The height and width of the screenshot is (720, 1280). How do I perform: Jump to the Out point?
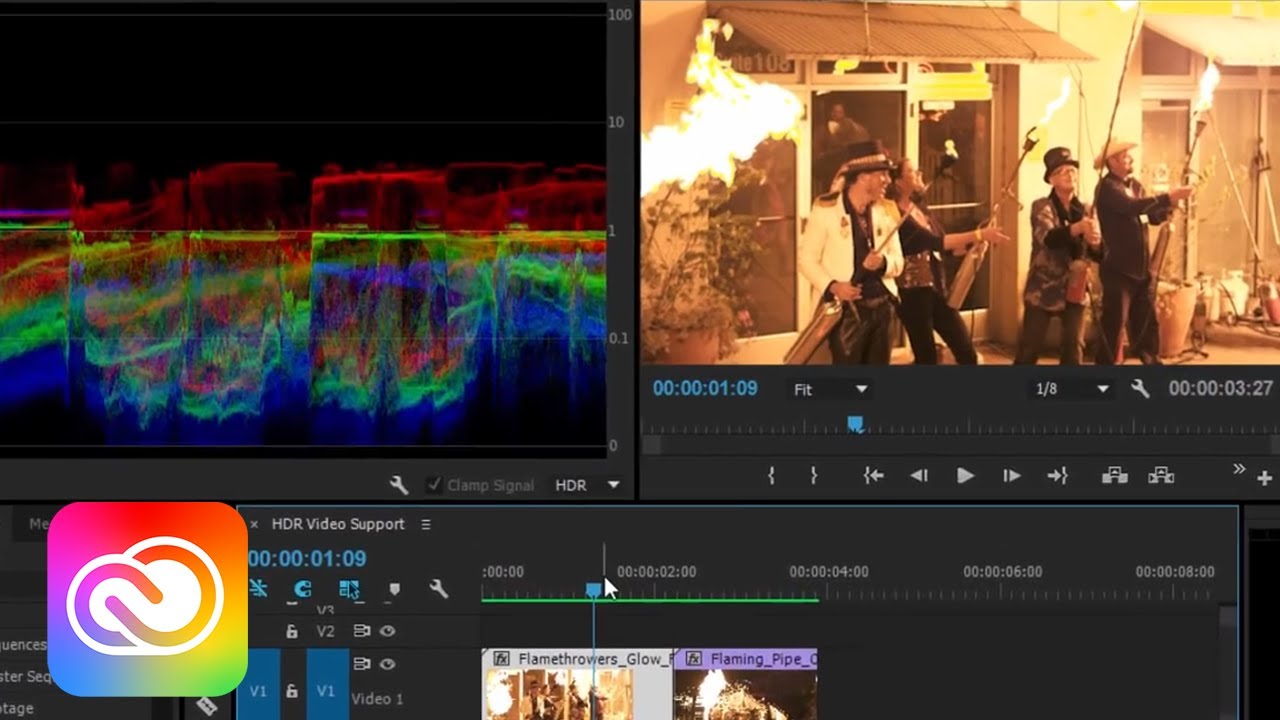[1057, 476]
